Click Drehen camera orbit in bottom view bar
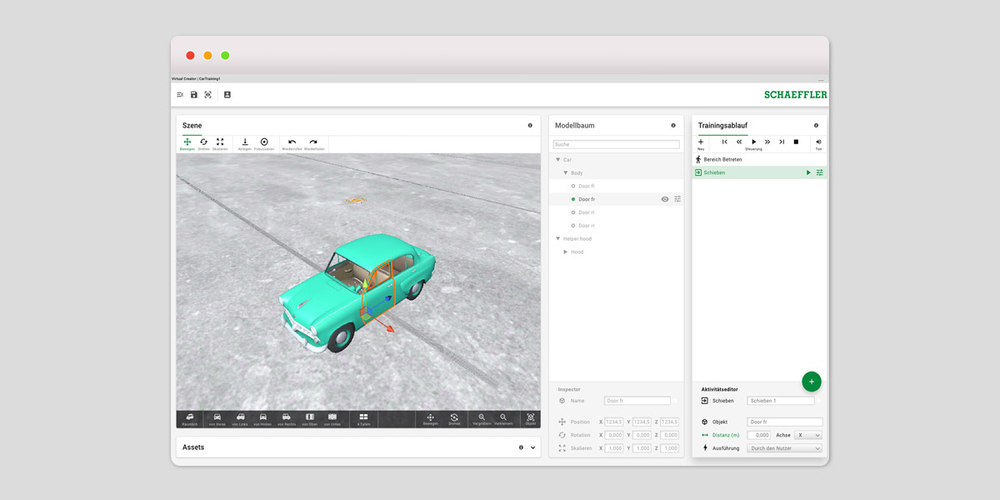The height and width of the screenshot is (500, 1000). coord(454,419)
